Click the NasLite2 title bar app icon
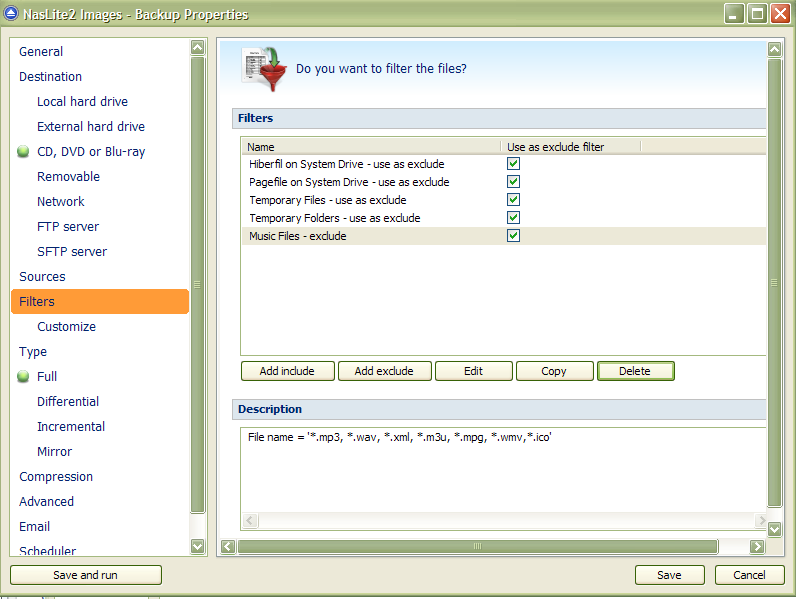 [x=11, y=13]
